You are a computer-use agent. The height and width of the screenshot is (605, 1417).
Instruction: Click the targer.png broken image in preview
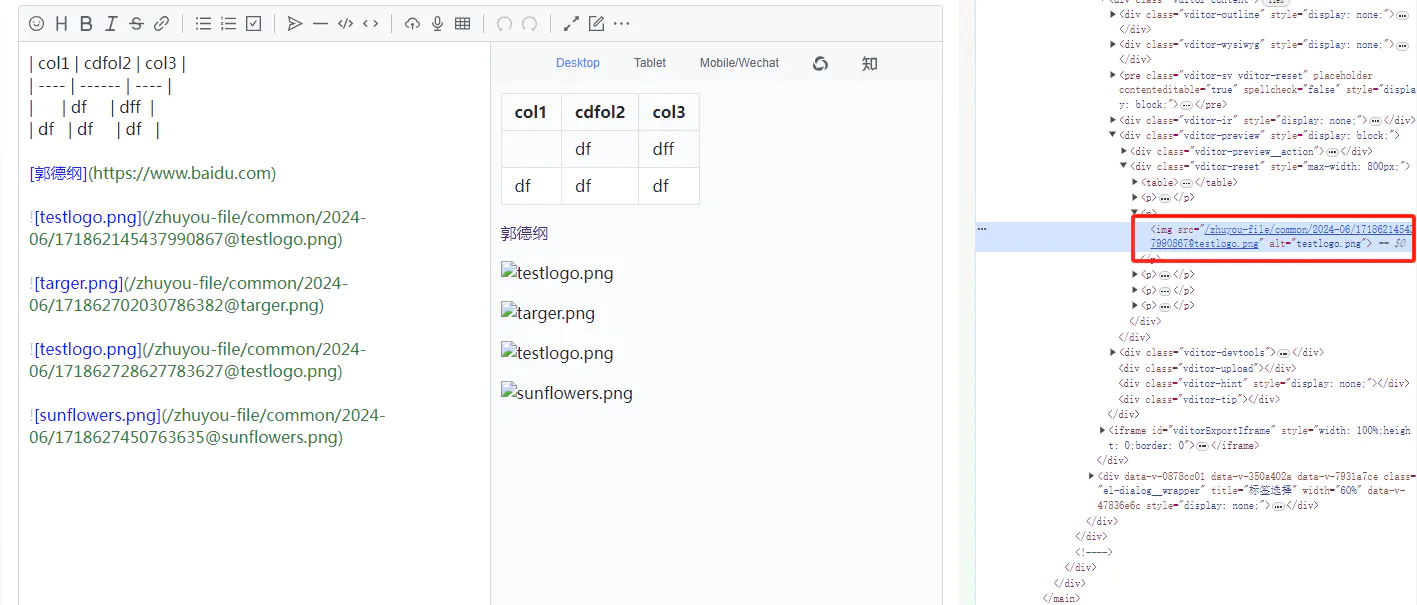point(548,313)
